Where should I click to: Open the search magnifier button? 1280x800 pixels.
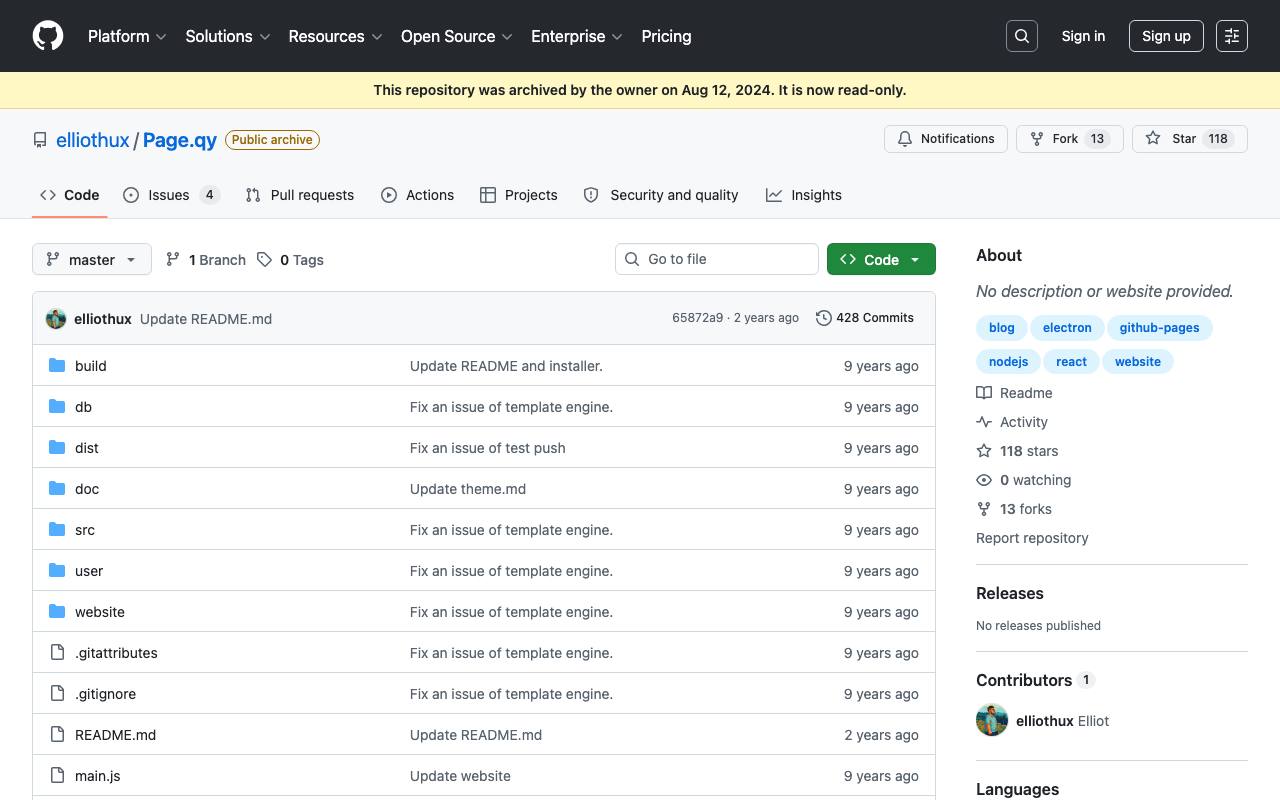[x=1022, y=36]
